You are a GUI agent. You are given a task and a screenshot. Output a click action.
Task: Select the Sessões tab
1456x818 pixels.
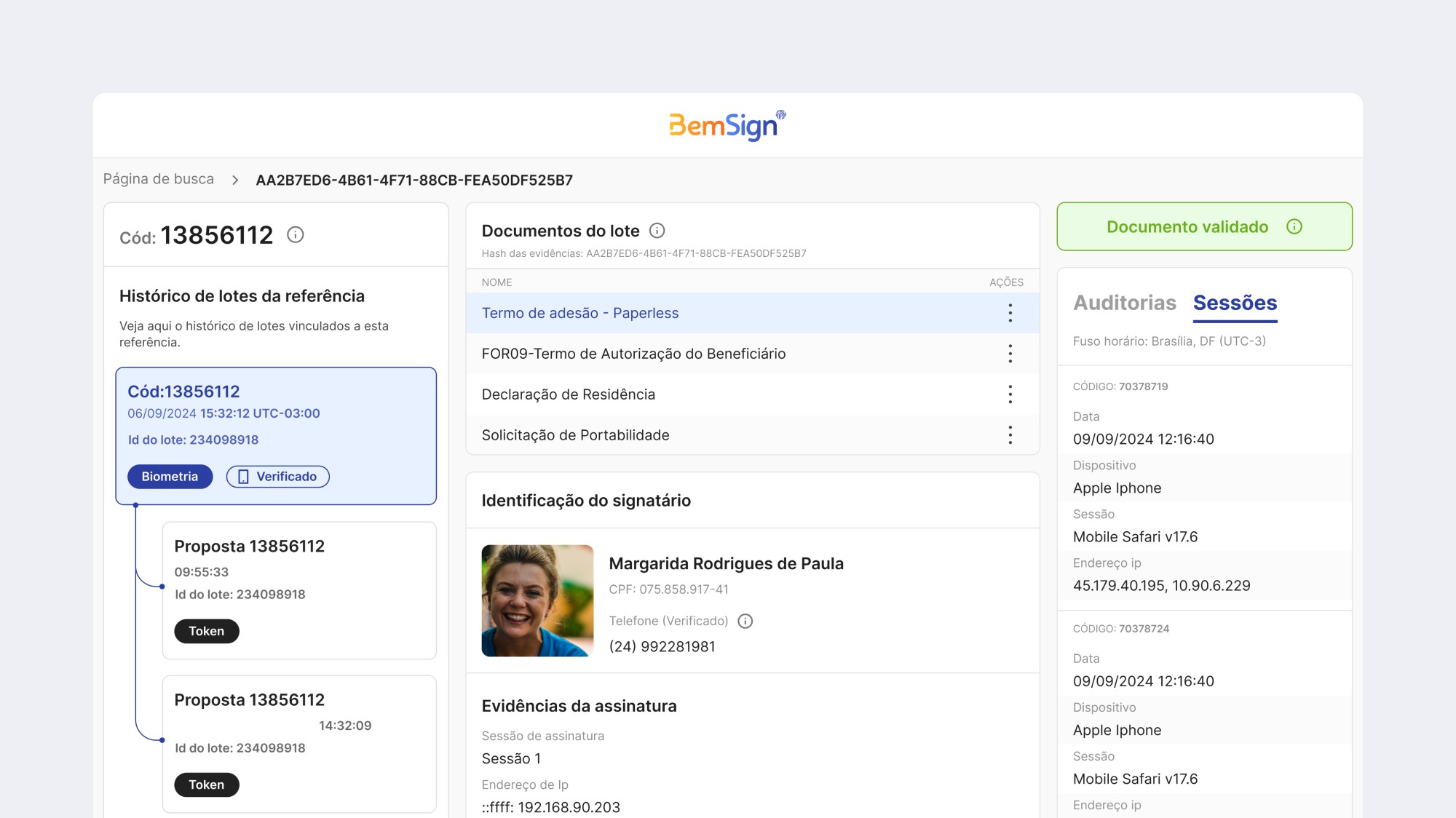click(x=1235, y=303)
